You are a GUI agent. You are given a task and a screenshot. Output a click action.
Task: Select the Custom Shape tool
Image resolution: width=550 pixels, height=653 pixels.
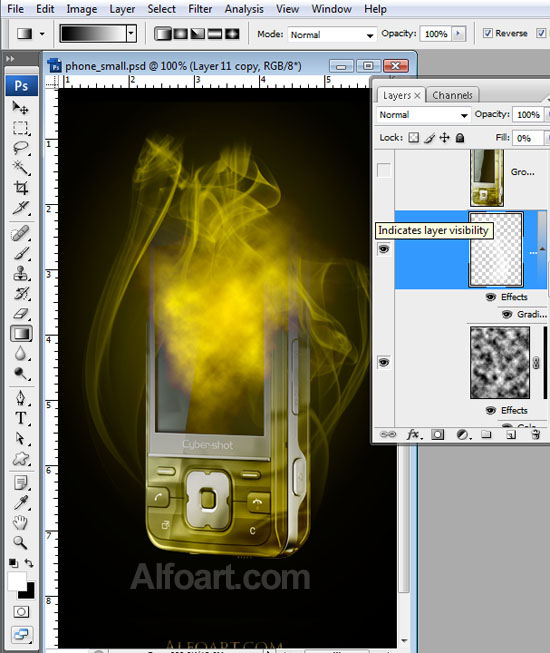pos(20,459)
